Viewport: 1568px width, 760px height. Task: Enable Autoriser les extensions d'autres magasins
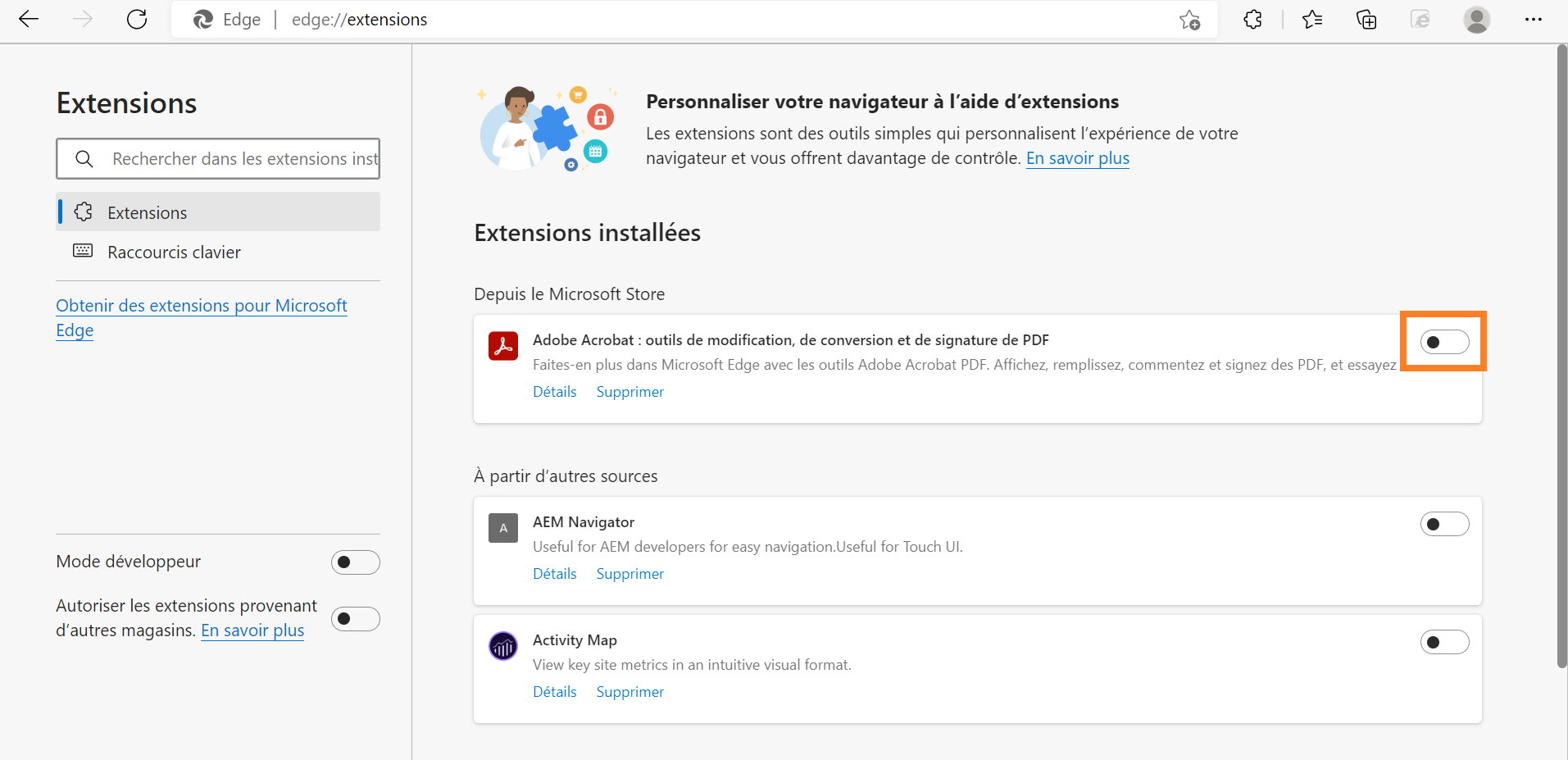pos(355,618)
